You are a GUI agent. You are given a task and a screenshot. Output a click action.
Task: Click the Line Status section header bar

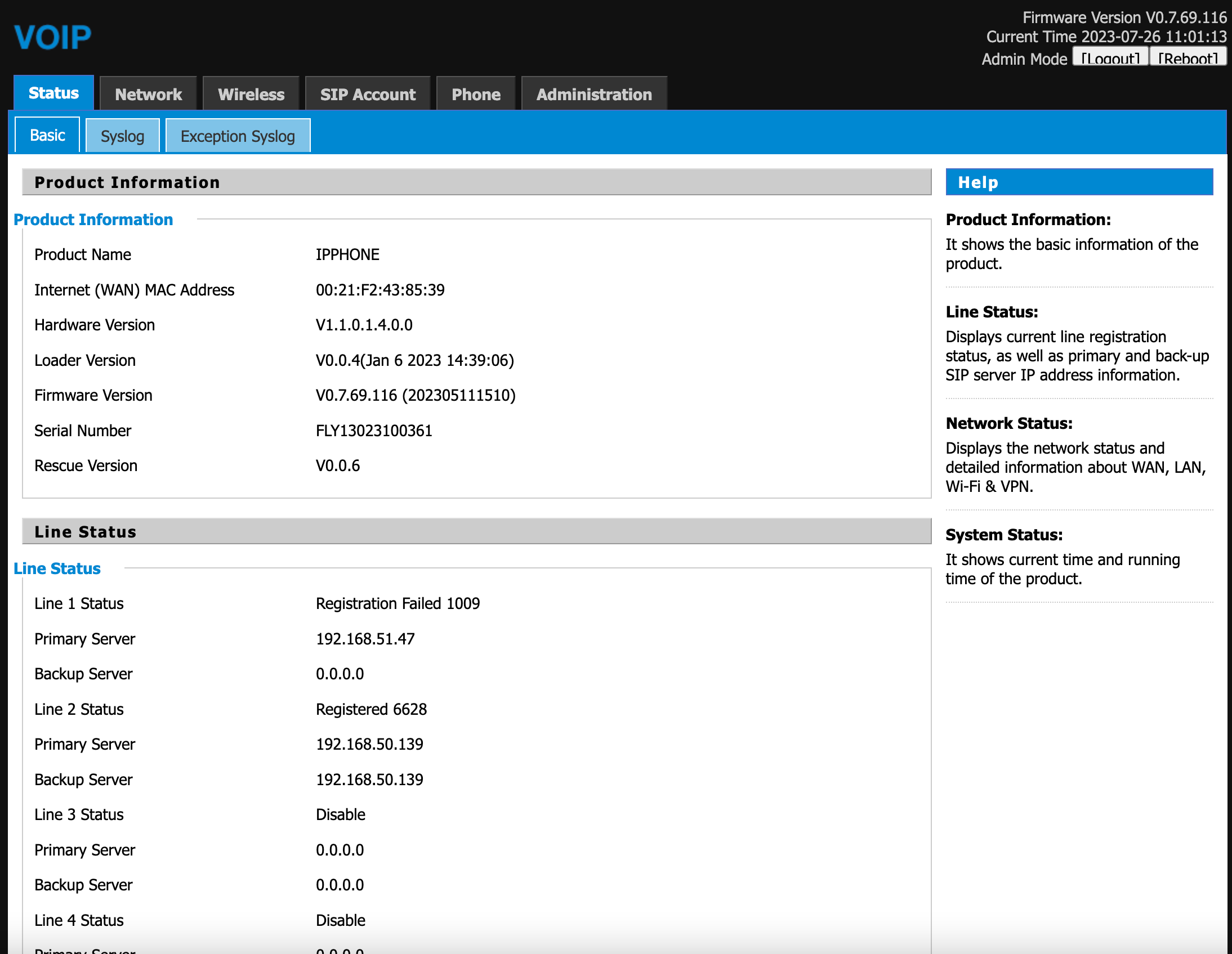click(476, 532)
